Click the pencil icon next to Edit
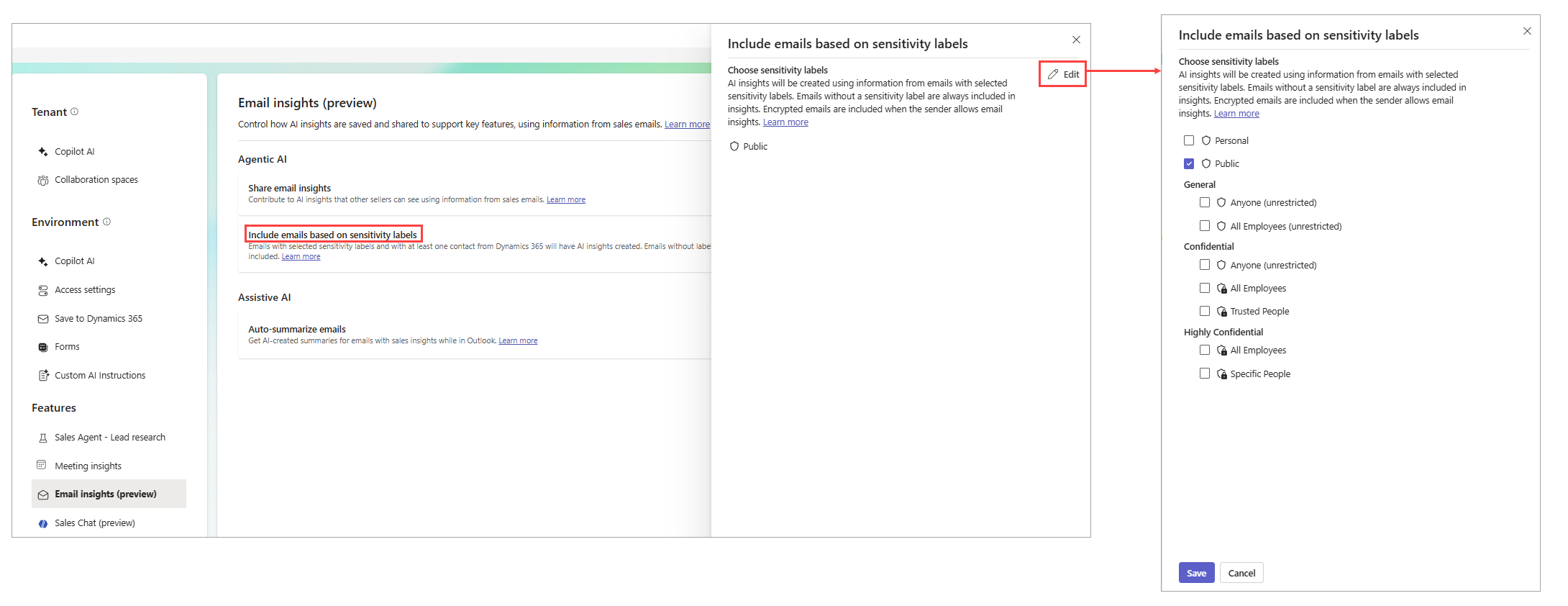This screenshot has height=606, width=1568. pyautogui.click(x=1053, y=74)
